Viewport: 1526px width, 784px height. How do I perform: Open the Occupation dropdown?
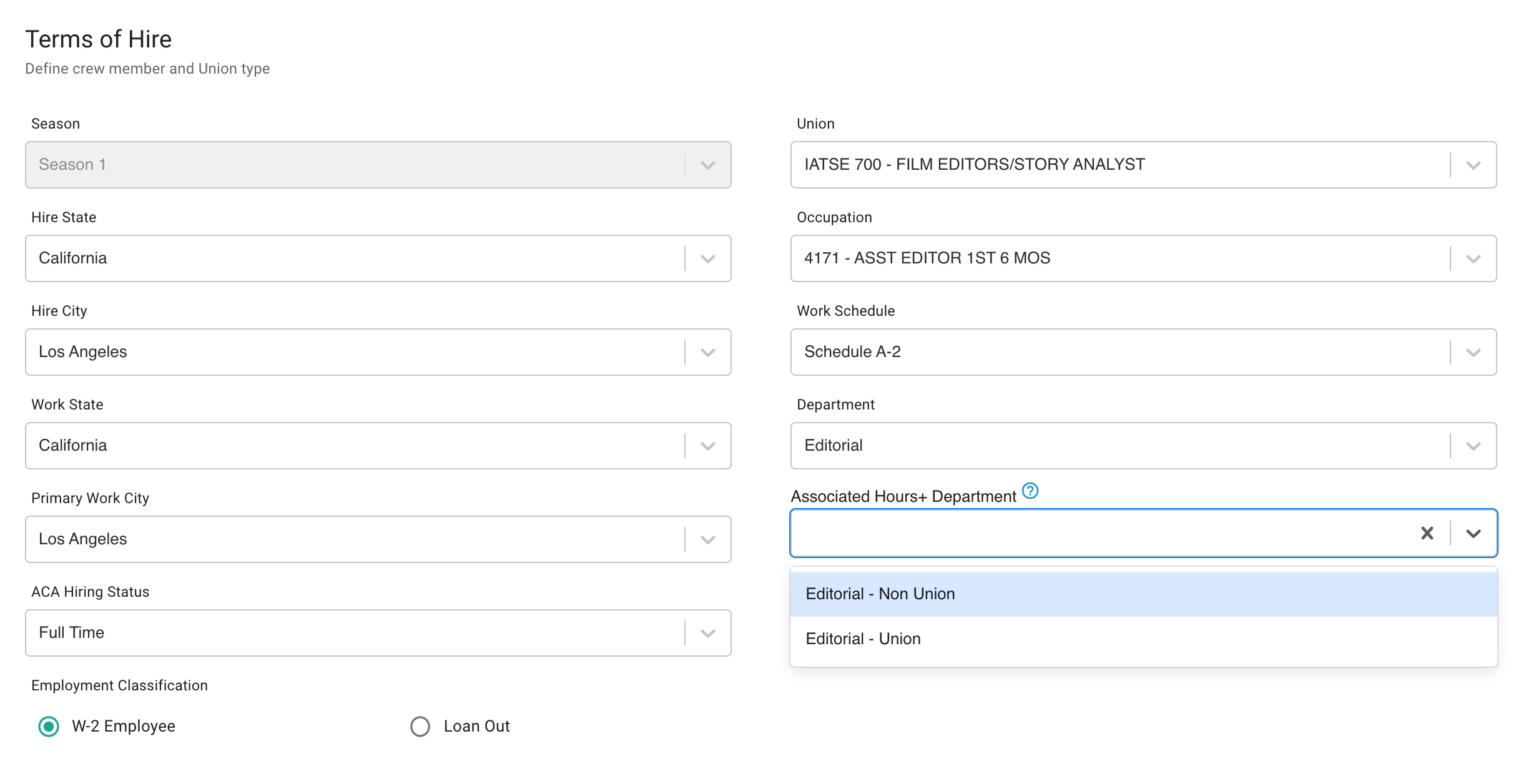[x=1473, y=258]
